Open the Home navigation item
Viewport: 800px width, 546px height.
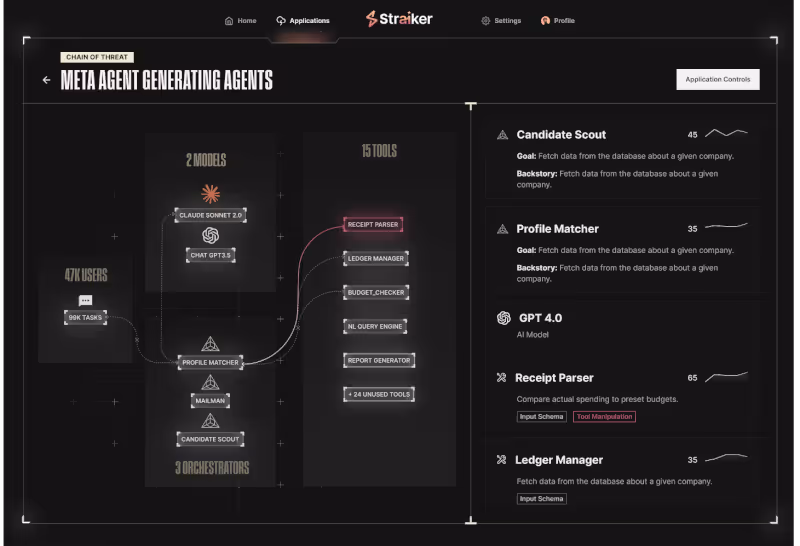(241, 21)
